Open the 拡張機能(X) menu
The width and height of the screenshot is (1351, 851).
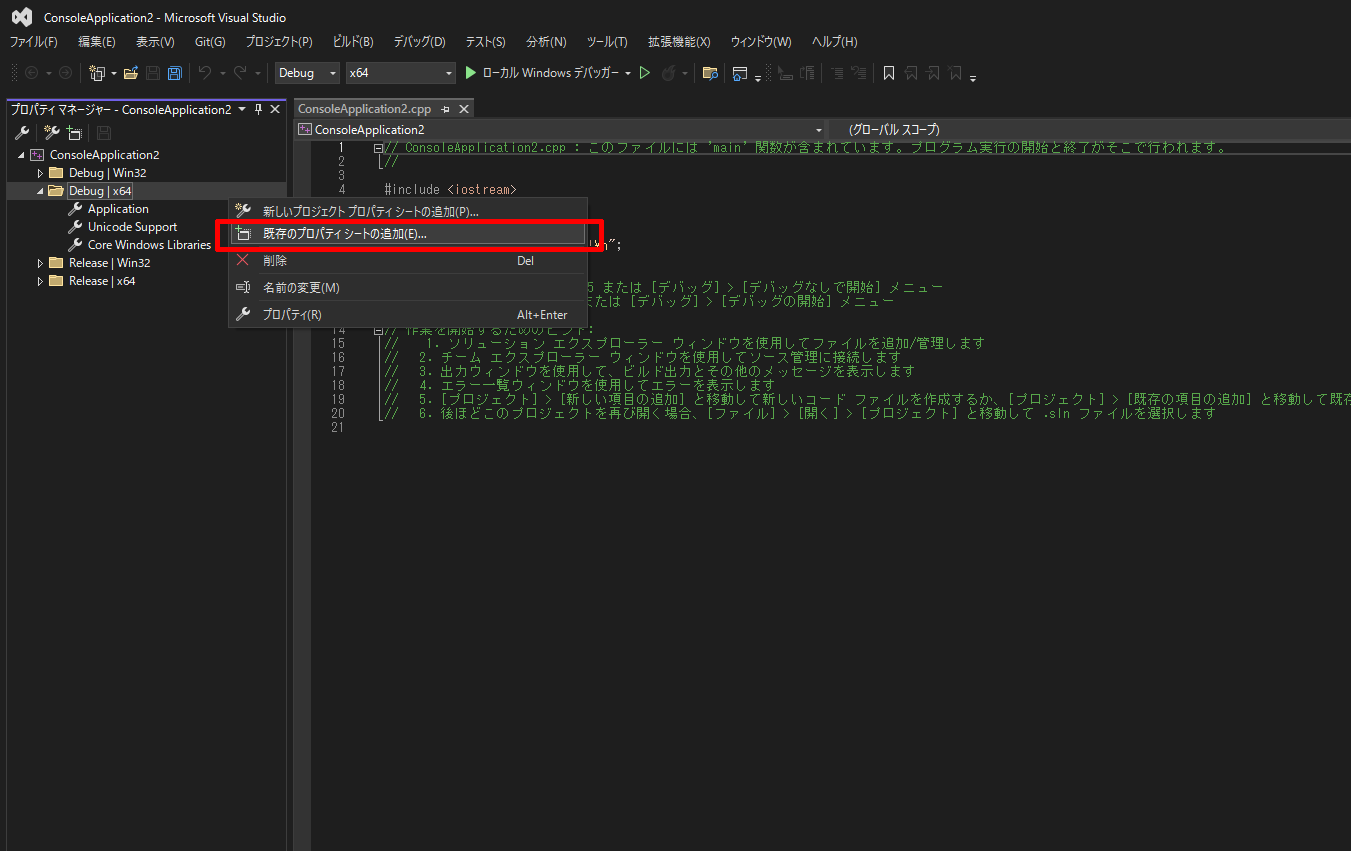[x=679, y=42]
